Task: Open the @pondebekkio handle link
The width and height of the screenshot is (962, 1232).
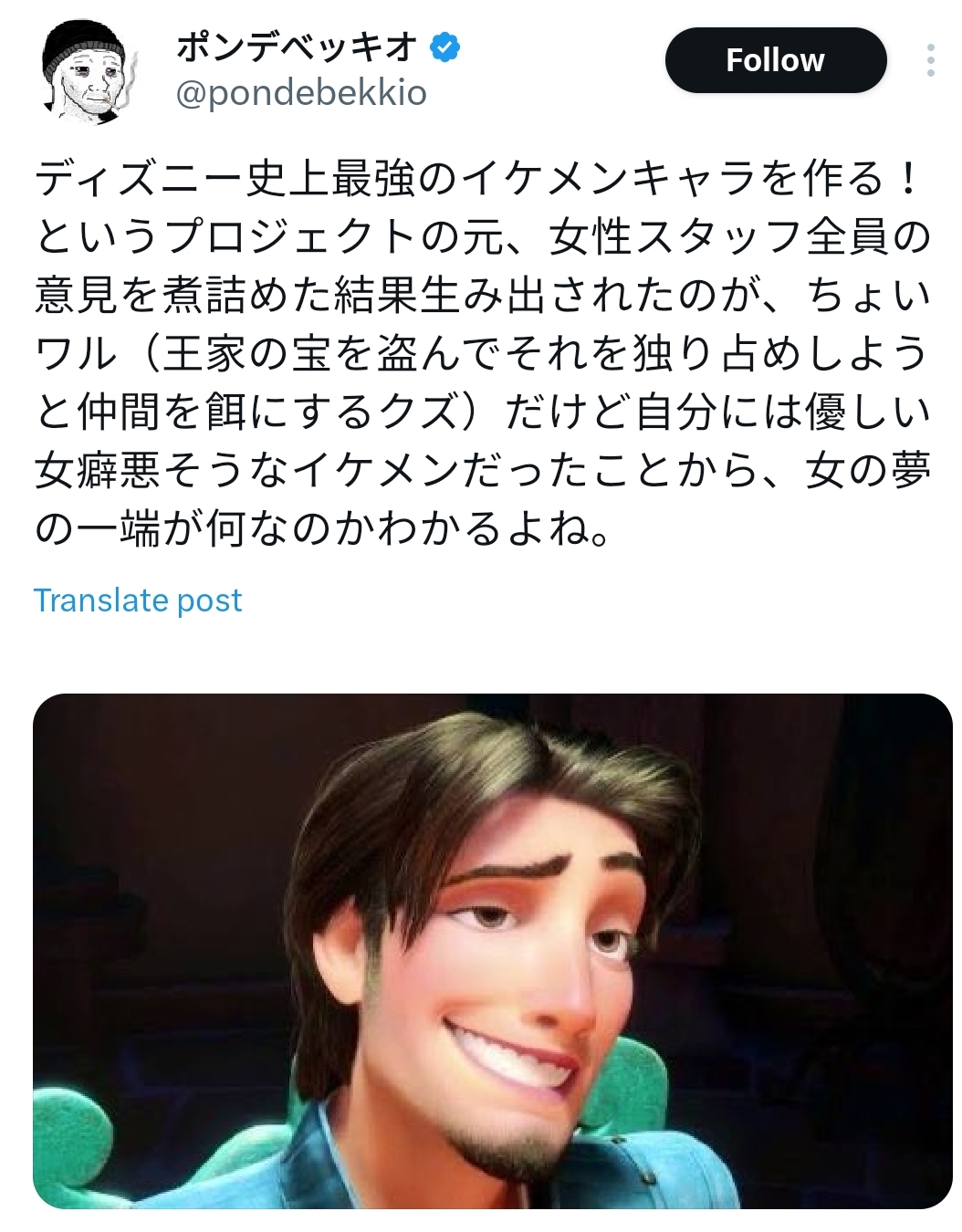Action: click(301, 93)
